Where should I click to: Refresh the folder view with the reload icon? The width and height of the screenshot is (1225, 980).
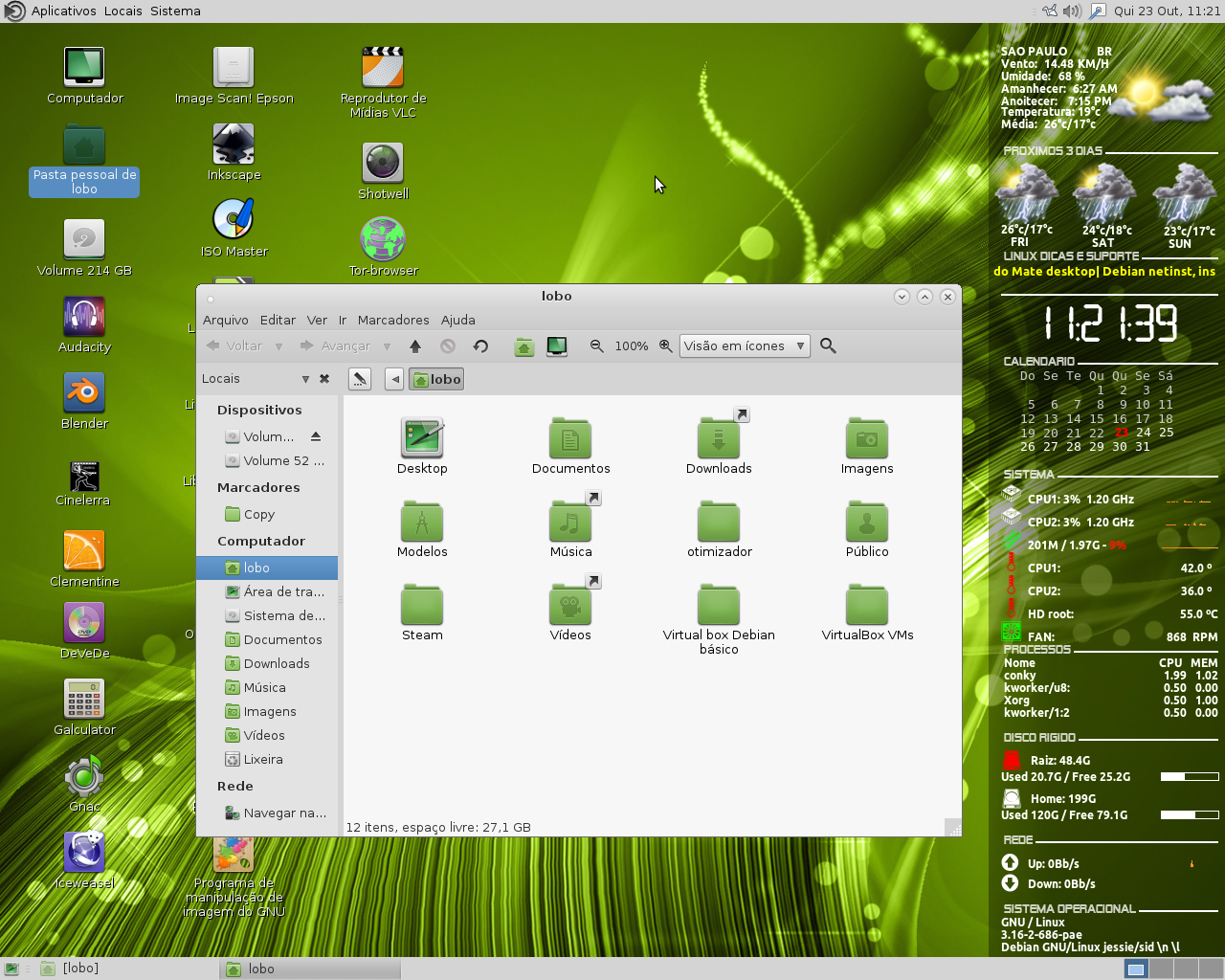click(x=481, y=346)
